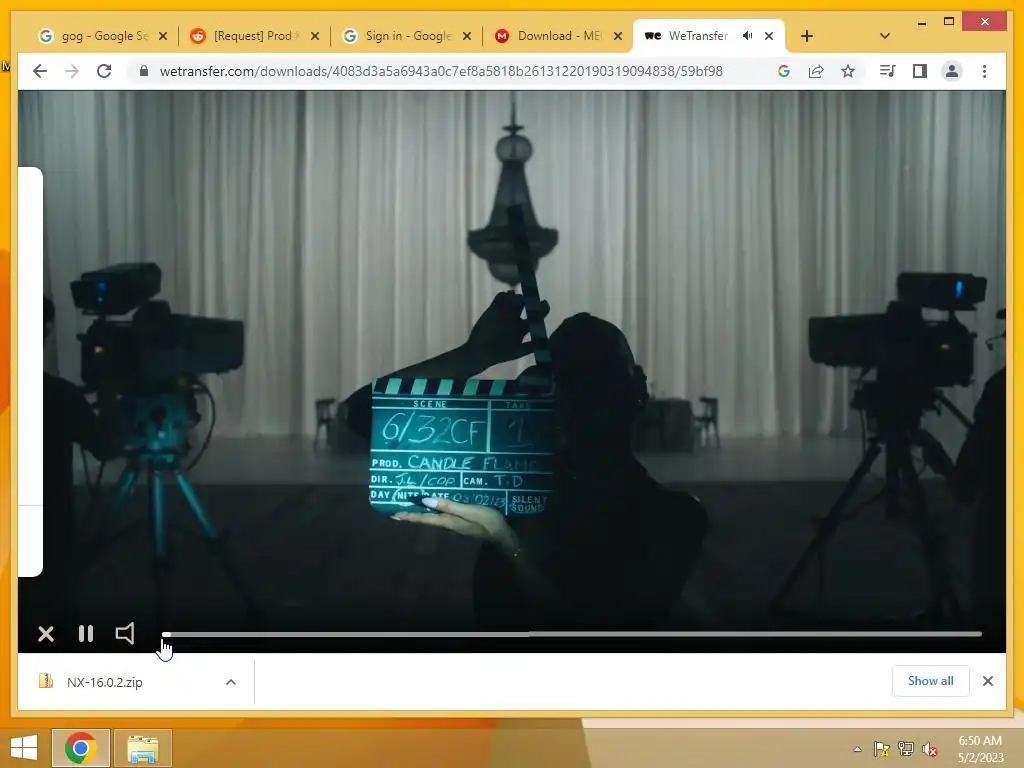The width and height of the screenshot is (1024, 768).
Task: Open the tab search dropdown arrow
Action: point(885,37)
